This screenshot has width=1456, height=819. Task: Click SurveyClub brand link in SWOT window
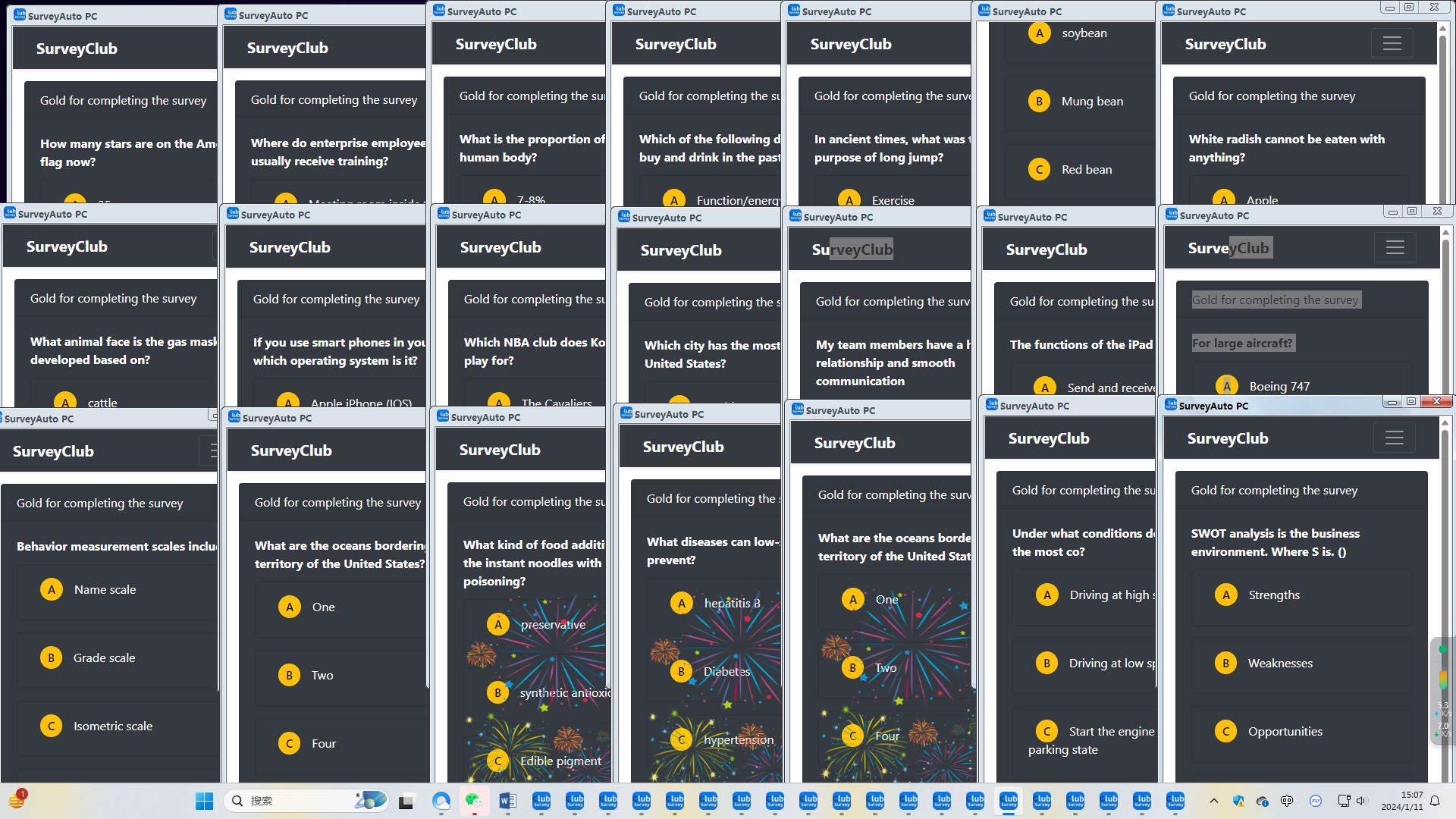1227,439
